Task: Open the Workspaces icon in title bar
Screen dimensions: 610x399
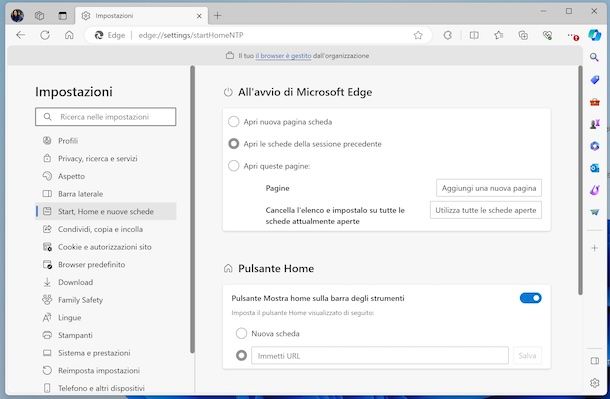Action: tap(39, 16)
